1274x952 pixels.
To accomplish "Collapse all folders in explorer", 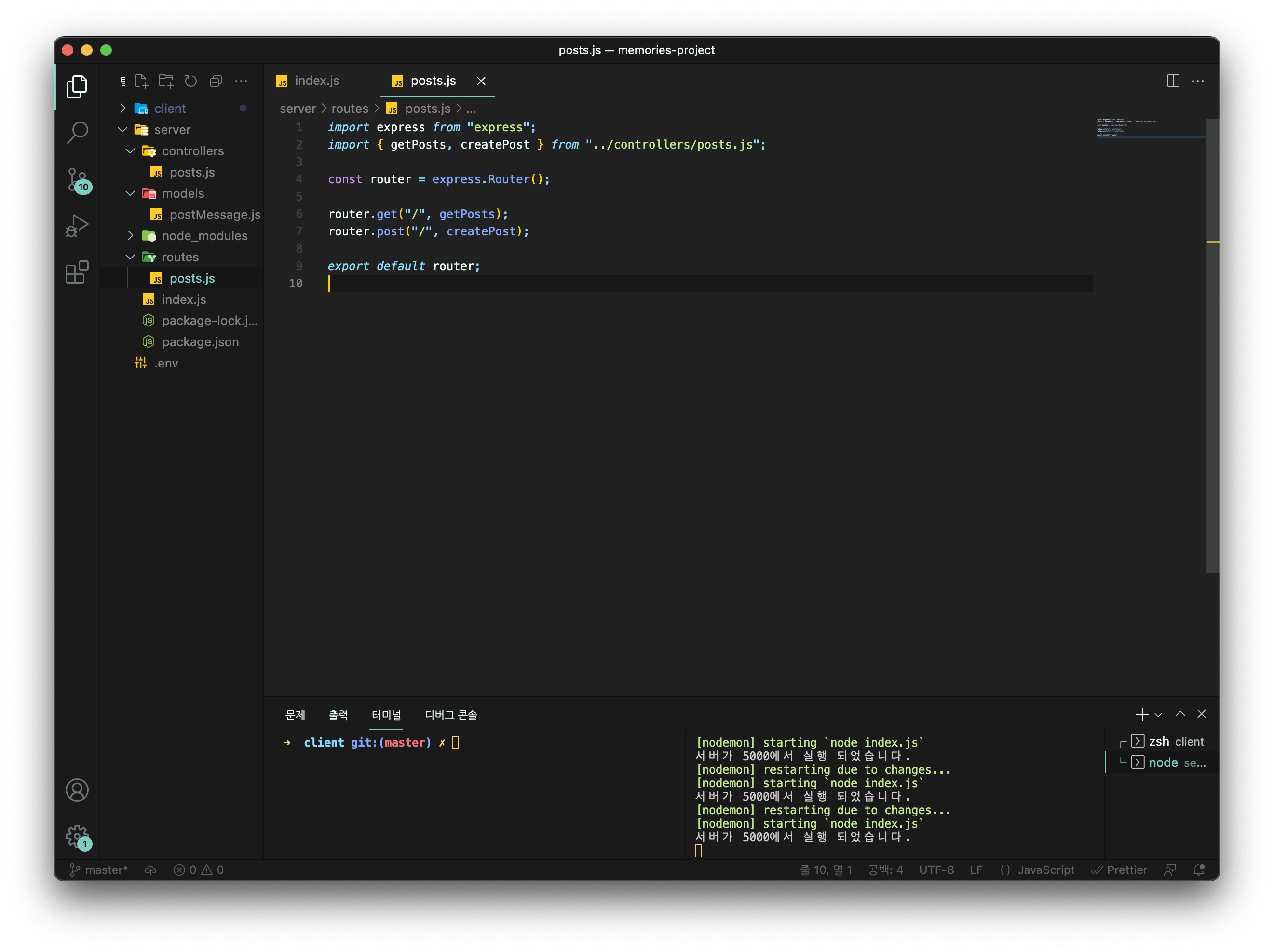I will coord(216,81).
